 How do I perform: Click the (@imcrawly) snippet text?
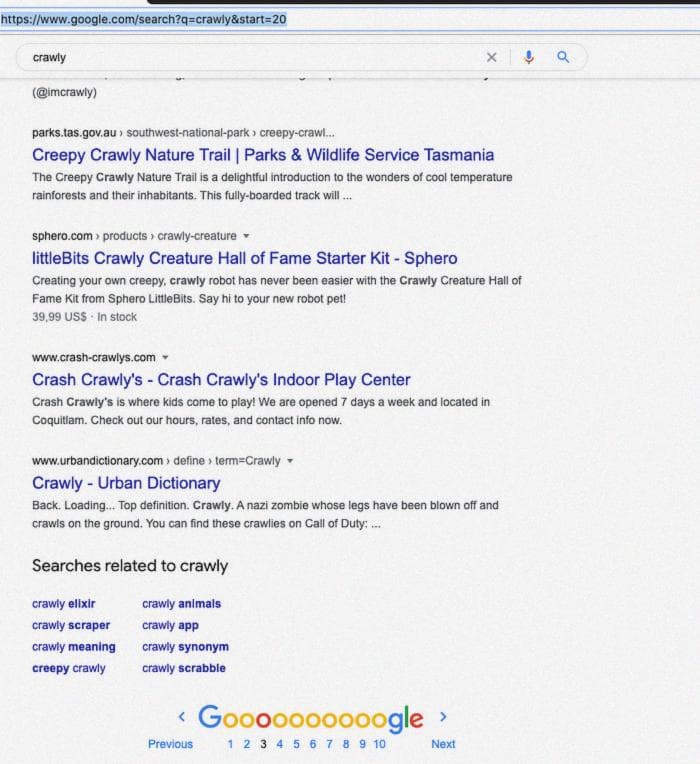(x=64, y=92)
